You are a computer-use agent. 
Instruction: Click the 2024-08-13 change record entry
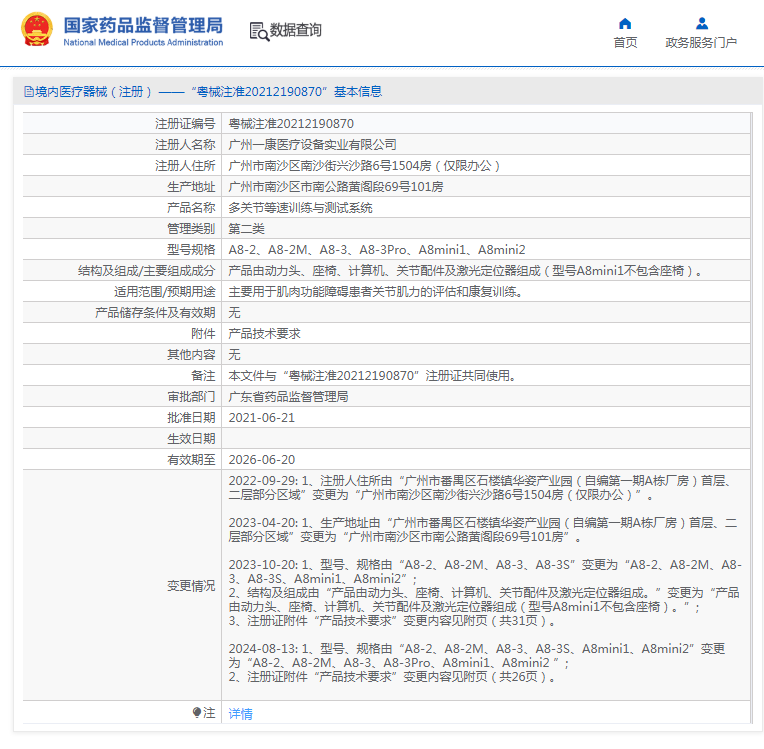pyautogui.click(x=477, y=663)
